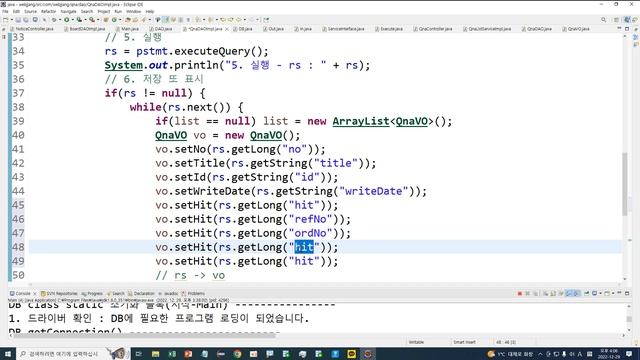Click the Open Perspective icon

coord(617,20)
